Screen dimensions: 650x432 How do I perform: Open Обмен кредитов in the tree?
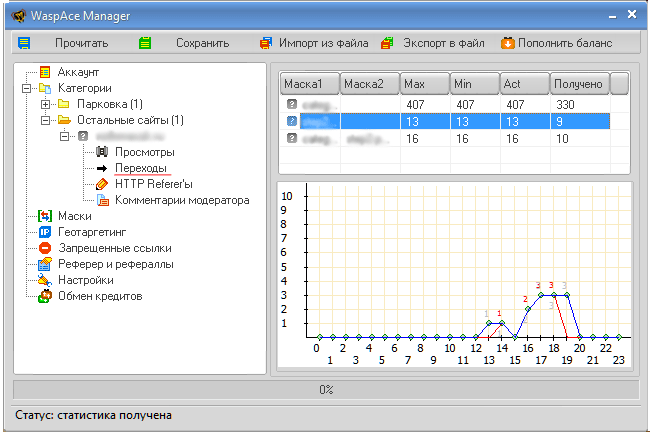coord(100,296)
